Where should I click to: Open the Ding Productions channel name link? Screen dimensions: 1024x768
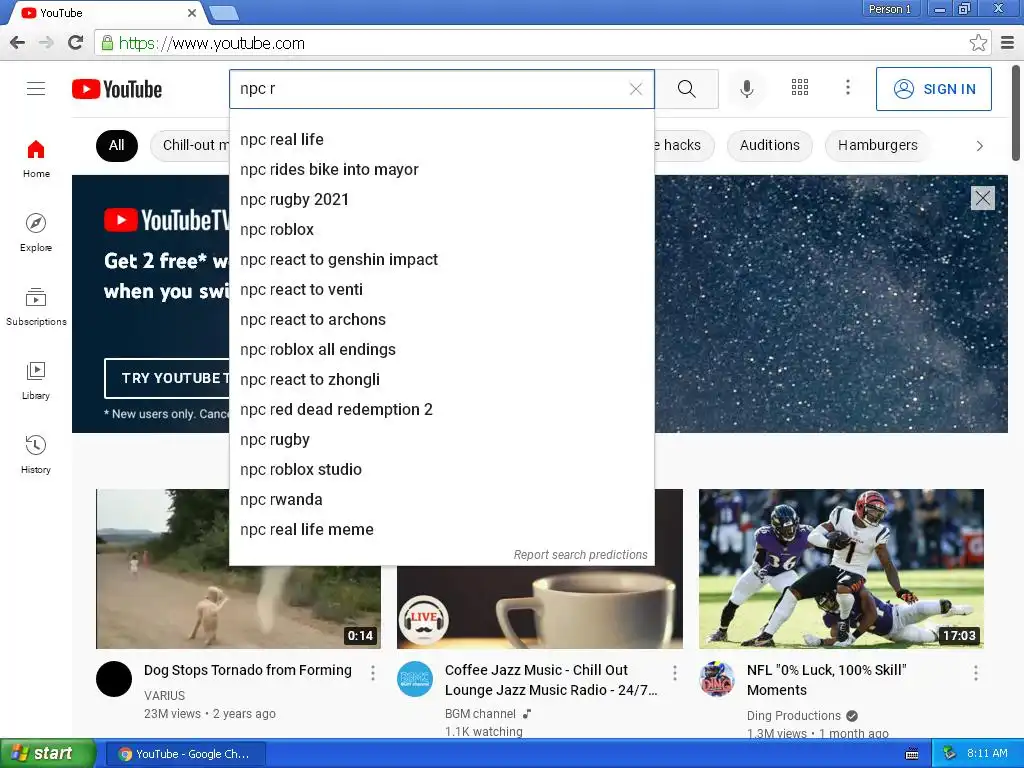[793, 716]
